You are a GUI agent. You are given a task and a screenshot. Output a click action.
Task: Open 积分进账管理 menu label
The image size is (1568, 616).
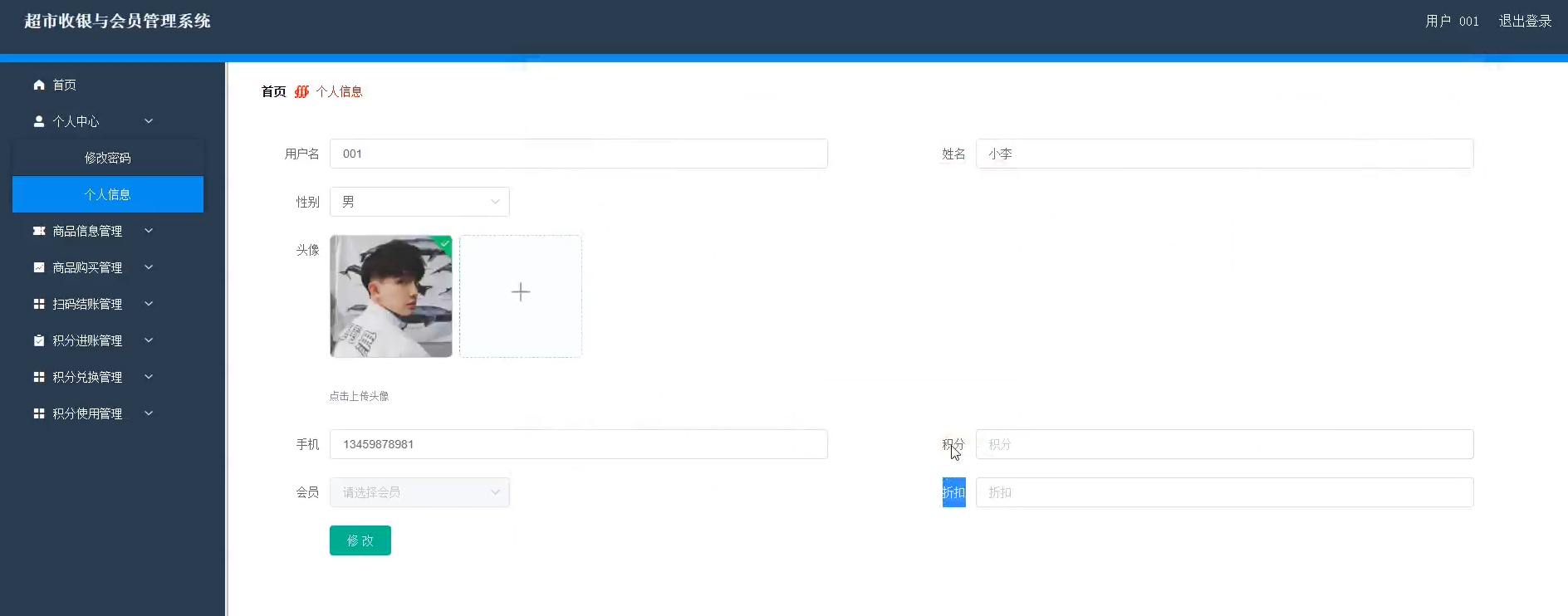coord(87,340)
